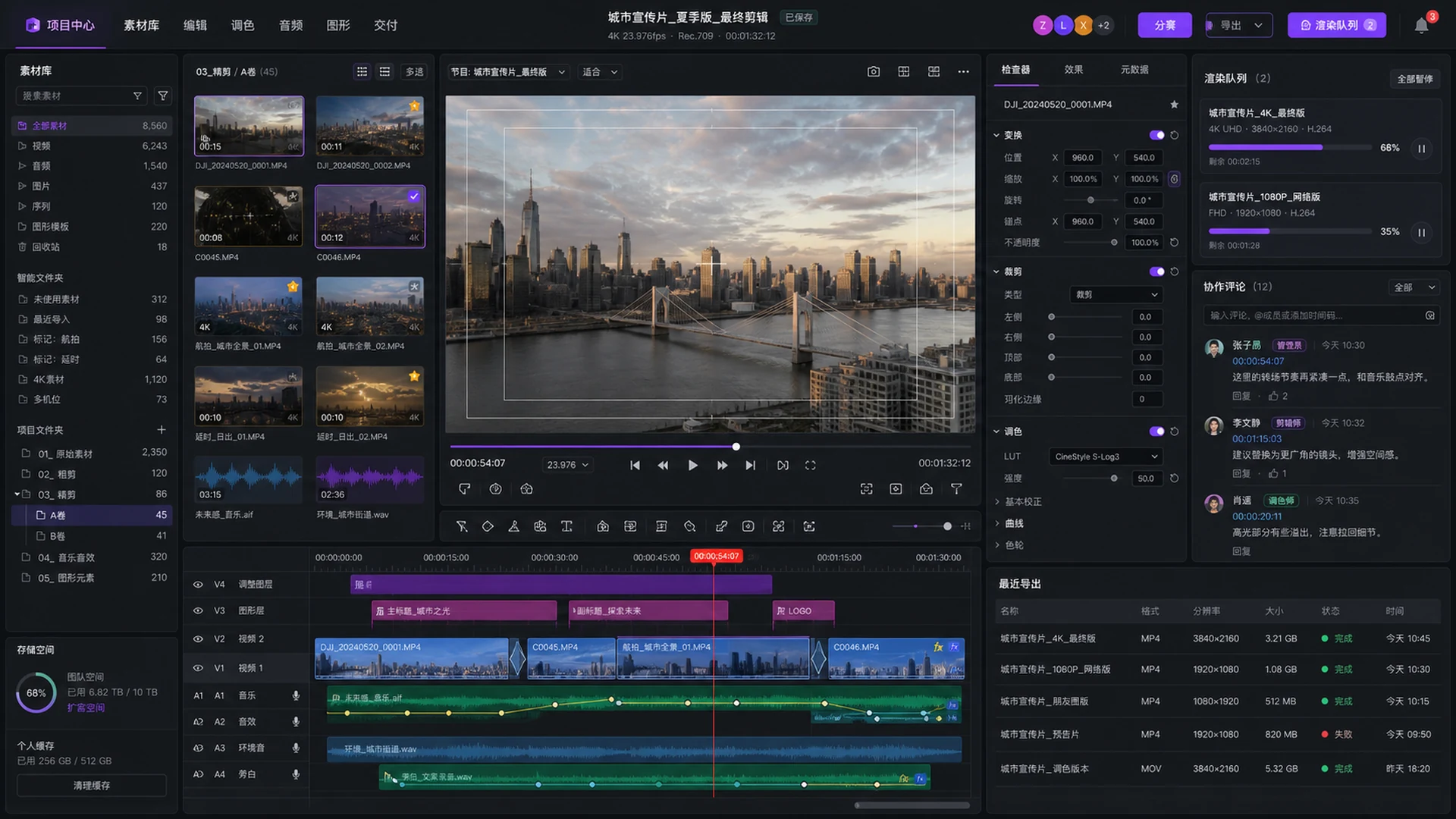Screen dimensions: 1456x819
Task: Jump to the start of the sequence
Action: [635, 465]
